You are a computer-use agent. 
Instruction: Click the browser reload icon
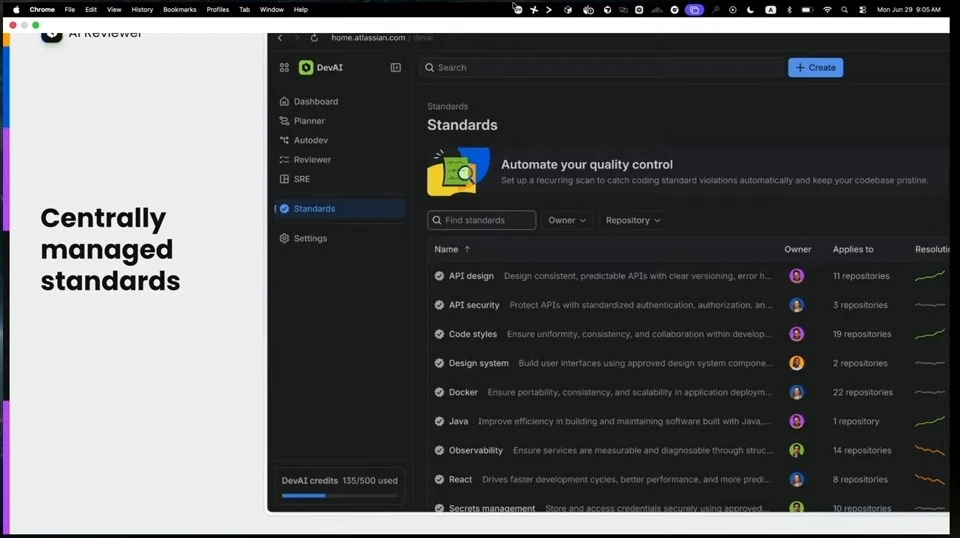pos(314,38)
